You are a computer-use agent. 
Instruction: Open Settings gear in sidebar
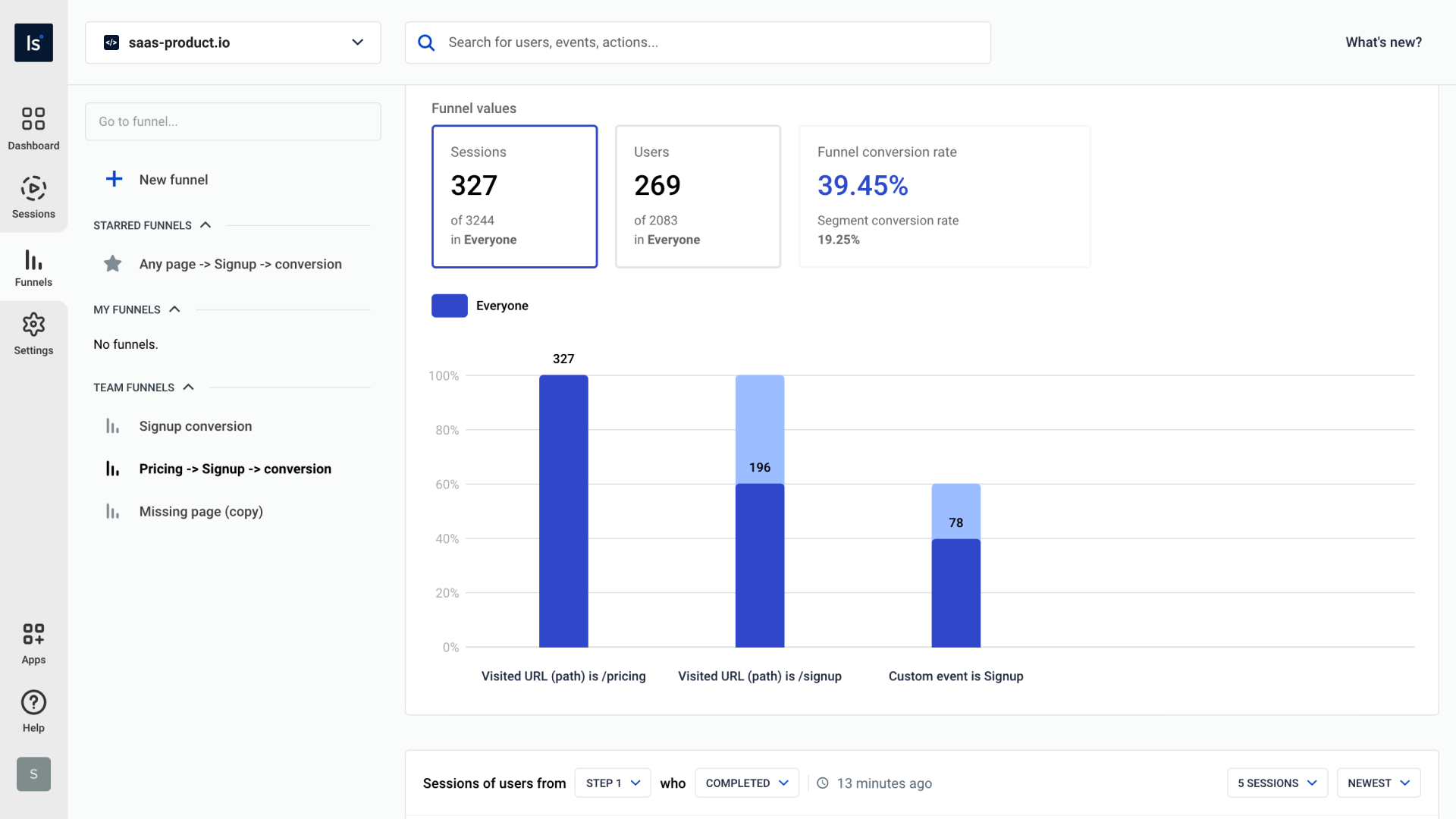tap(33, 333)
